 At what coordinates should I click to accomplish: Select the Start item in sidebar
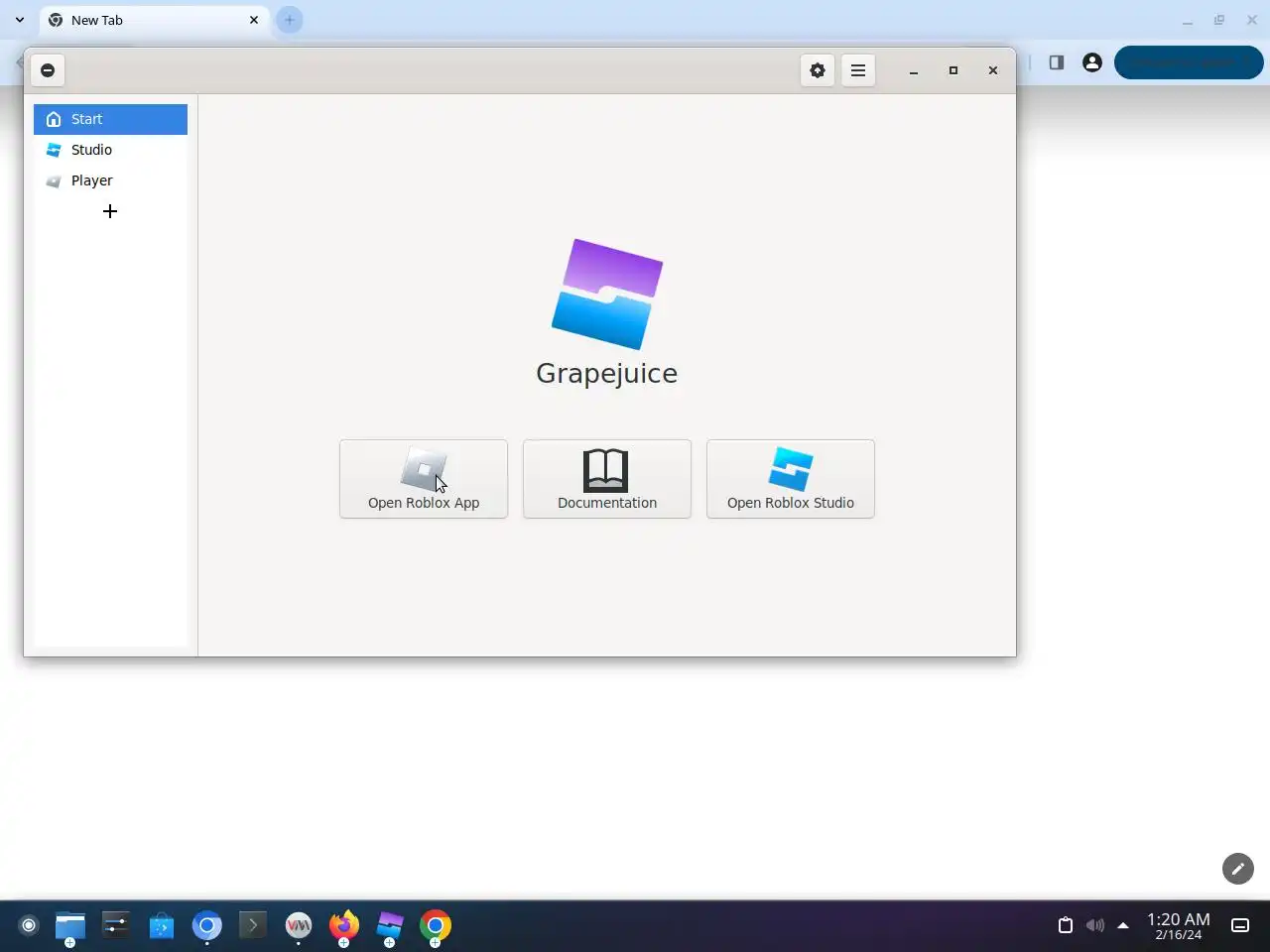[x=110, y=119]
